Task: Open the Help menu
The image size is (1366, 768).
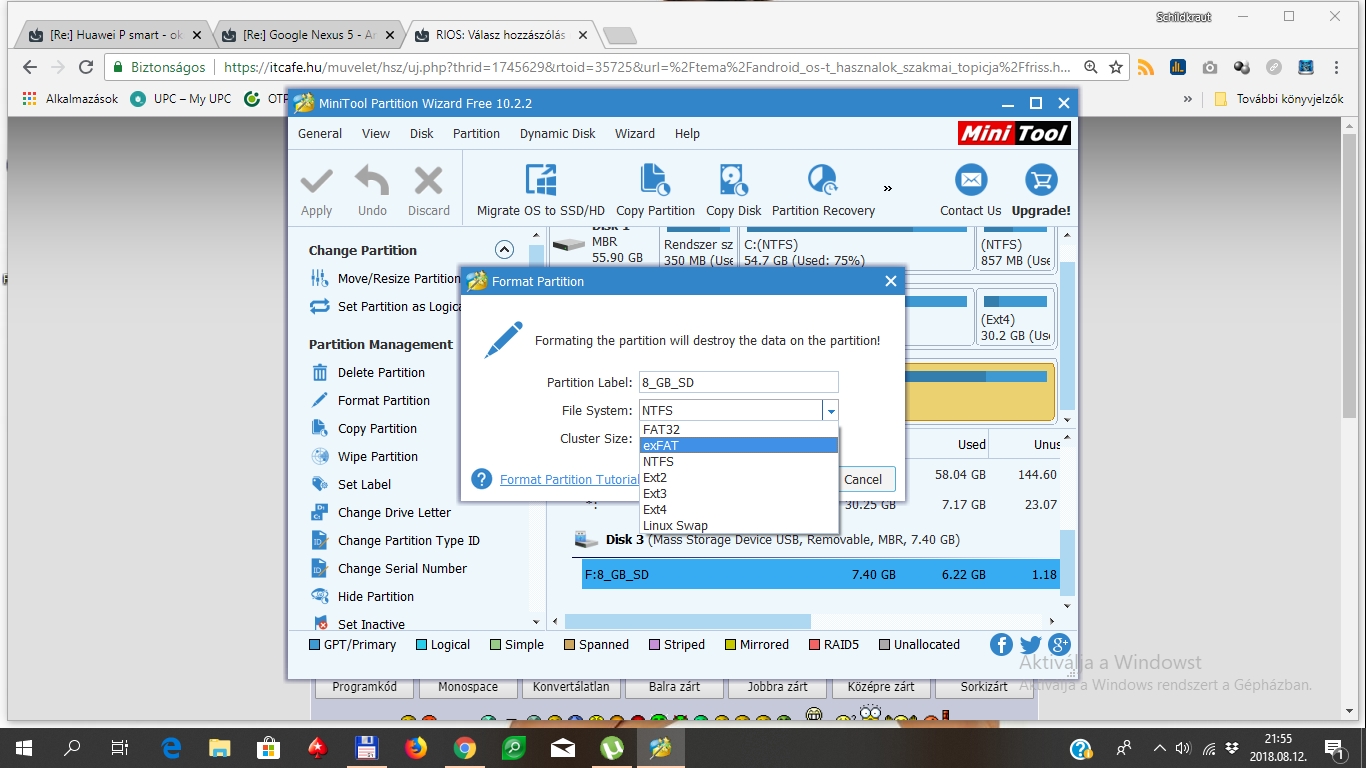Action: [687, 133]
